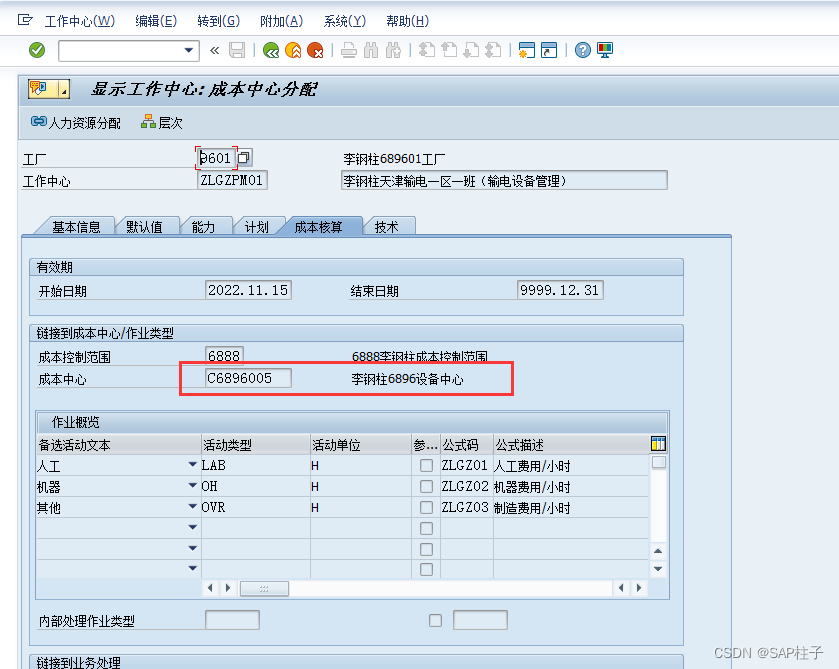This screenshot has height=669, width=839.
Task: Toggle checkbox beside 内部处理作业类型 field
Action: (x=436, y=620)
